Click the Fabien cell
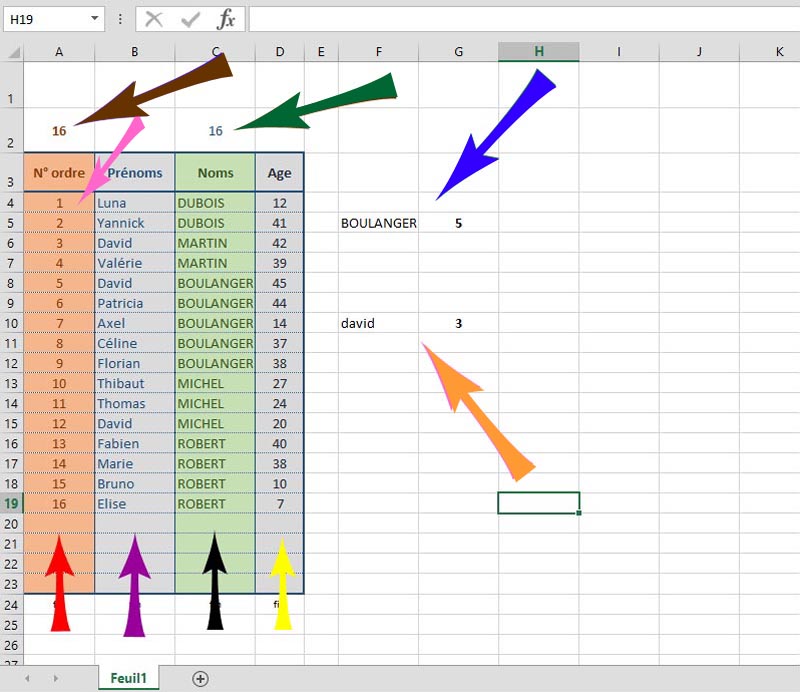 tap(135, 443)
